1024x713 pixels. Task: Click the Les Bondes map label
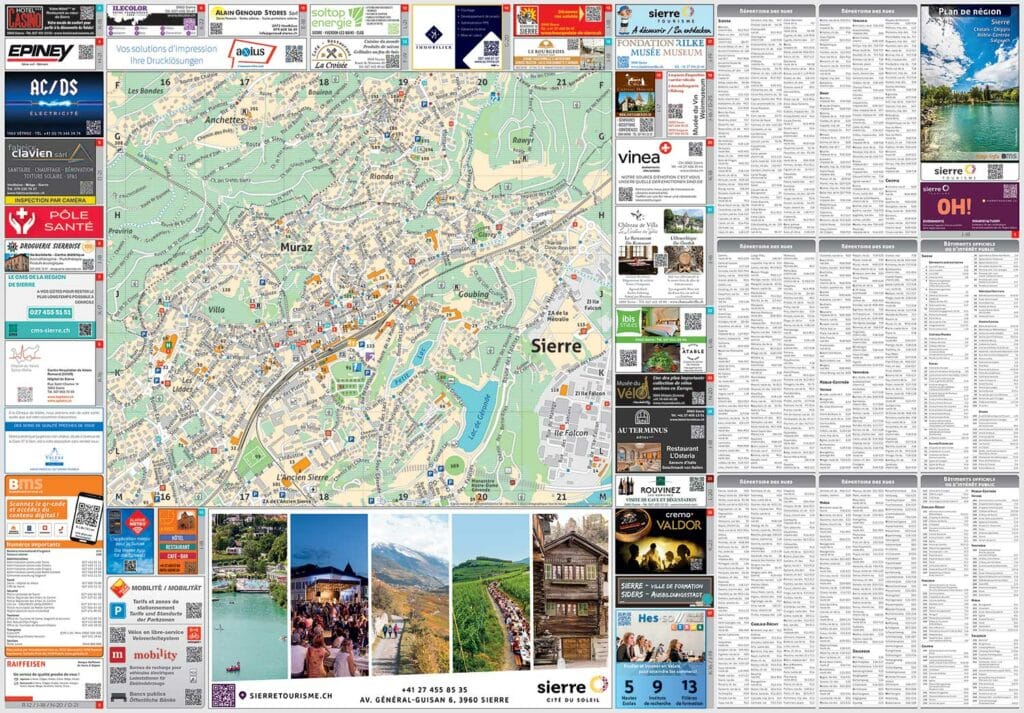(x=146, y=91)
